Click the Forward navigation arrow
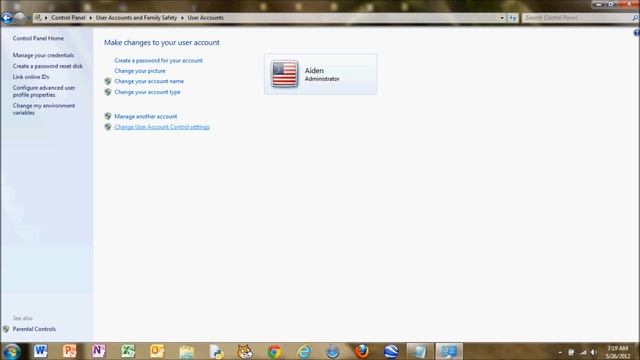The image size is (640, 360). tap(20, 18)
